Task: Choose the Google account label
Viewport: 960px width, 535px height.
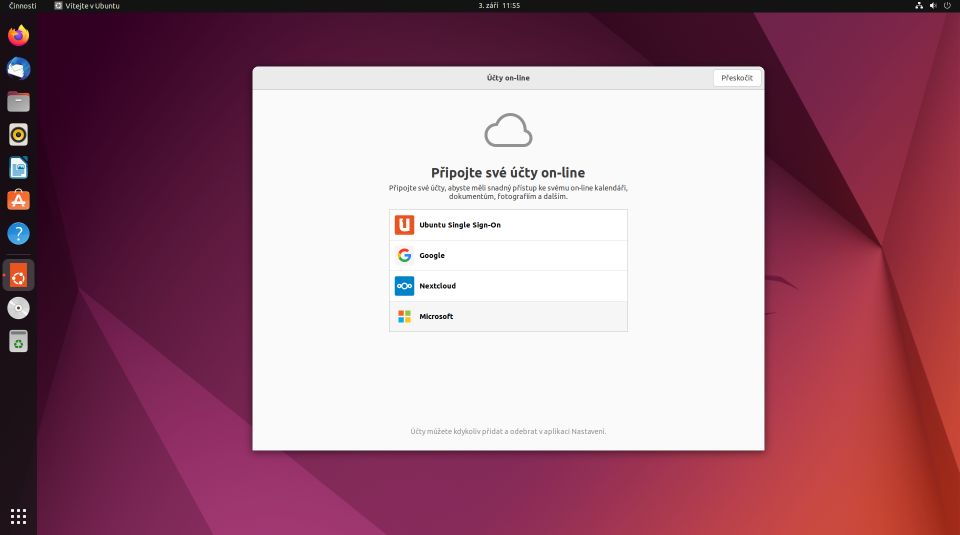Action: click(432, 256)
